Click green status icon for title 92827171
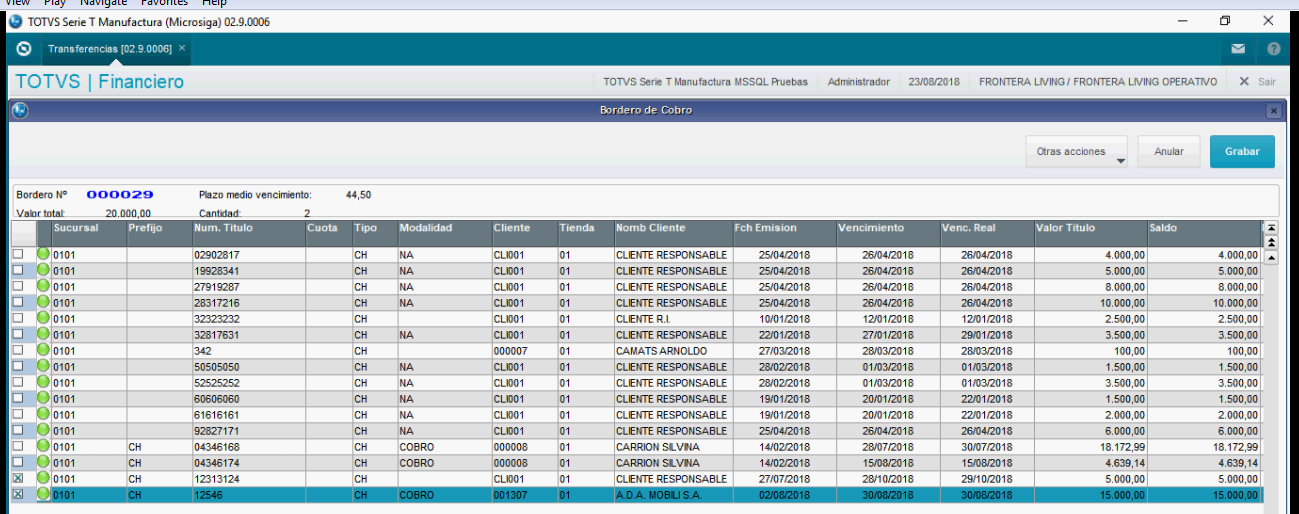Image resolution: width=1299 pixels, height=514 pixels. (x=44, y=431)
